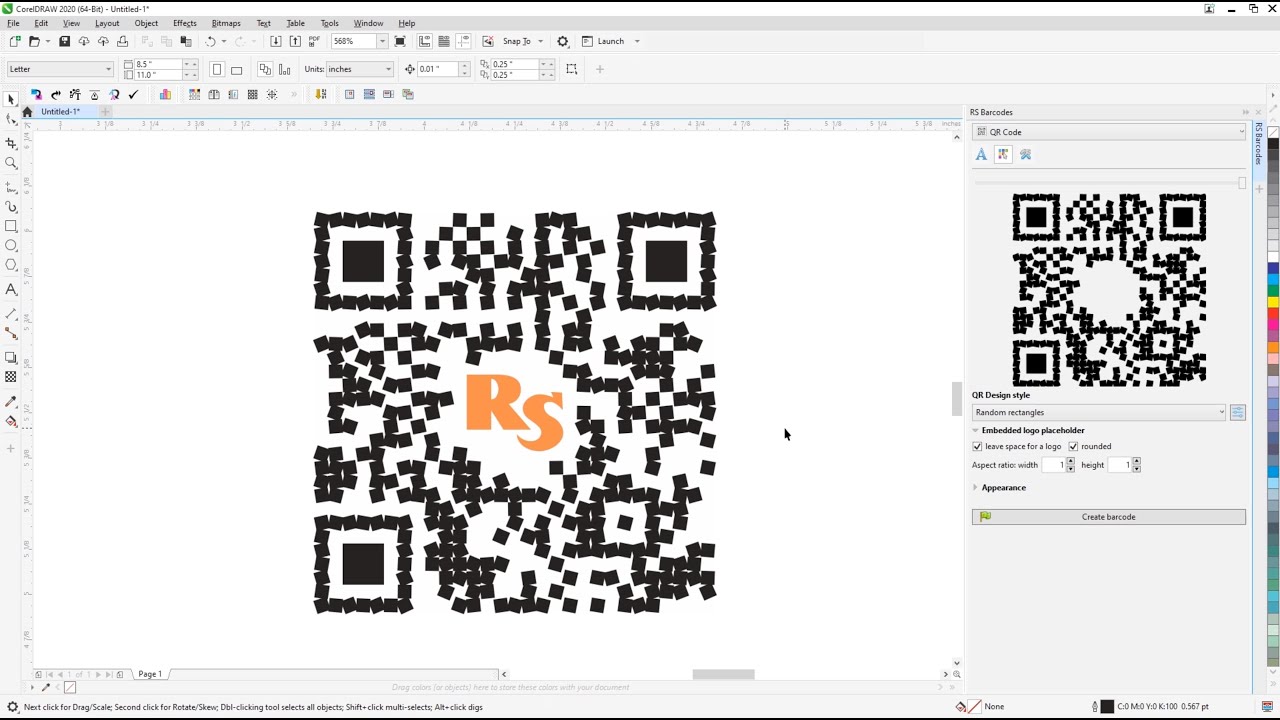The height and width of the screenshot is (720, 1280).
Task: Select the Page 1 tab
Action: (x=150, y=674)
